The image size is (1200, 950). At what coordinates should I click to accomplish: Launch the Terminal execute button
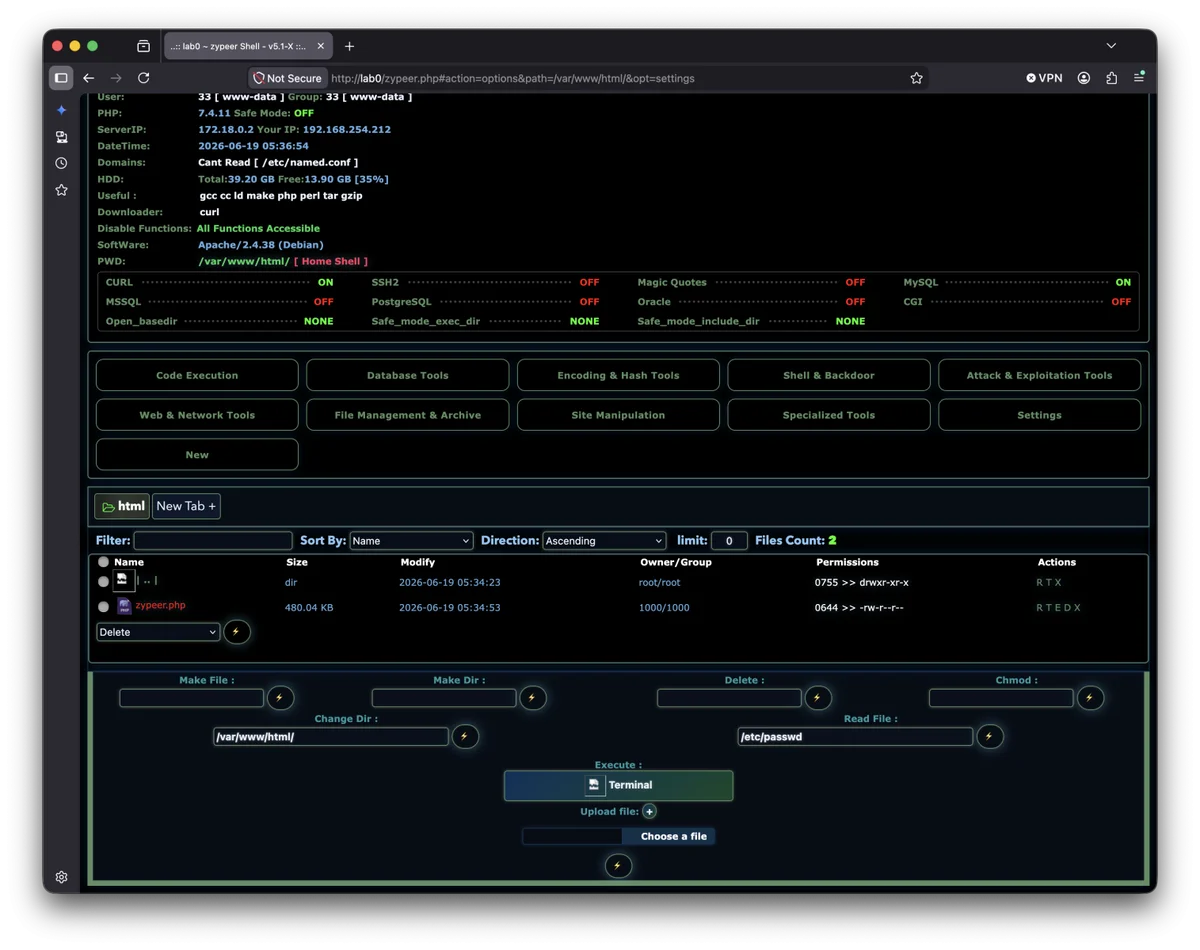[x=618, y=785]
